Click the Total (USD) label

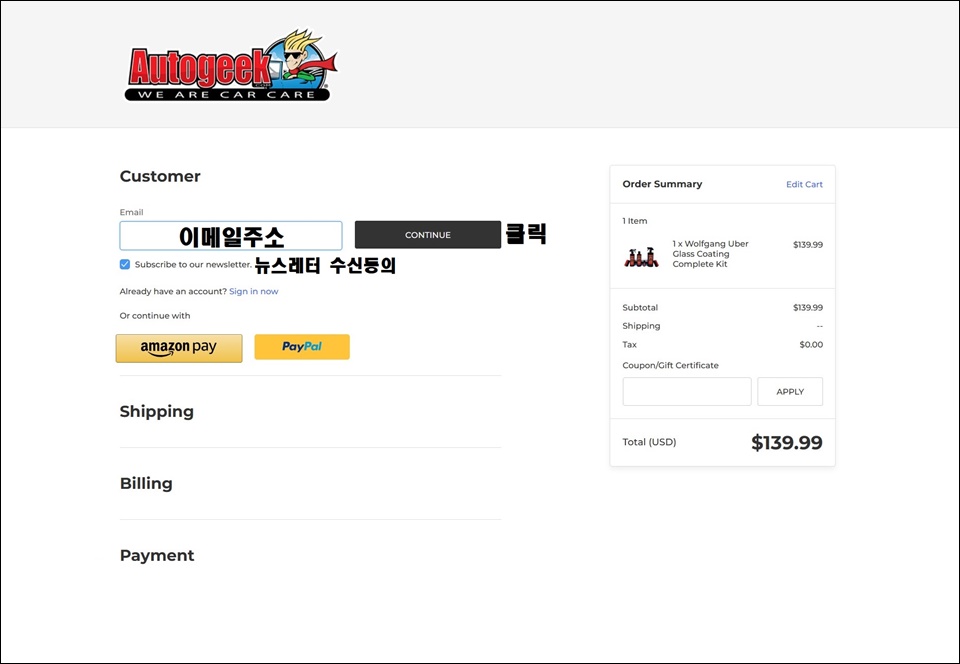pyautogui.click(x=650, y=442)
